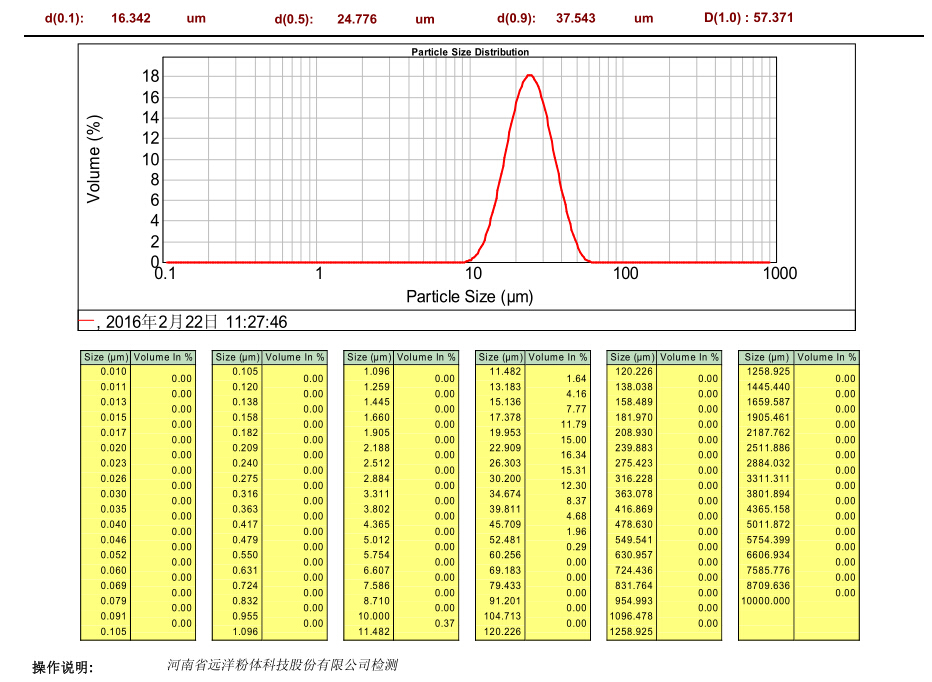Screen dimensions: 932x682
Task: Click the 15.00 volume cell
Action: click(x=575, y=440)
